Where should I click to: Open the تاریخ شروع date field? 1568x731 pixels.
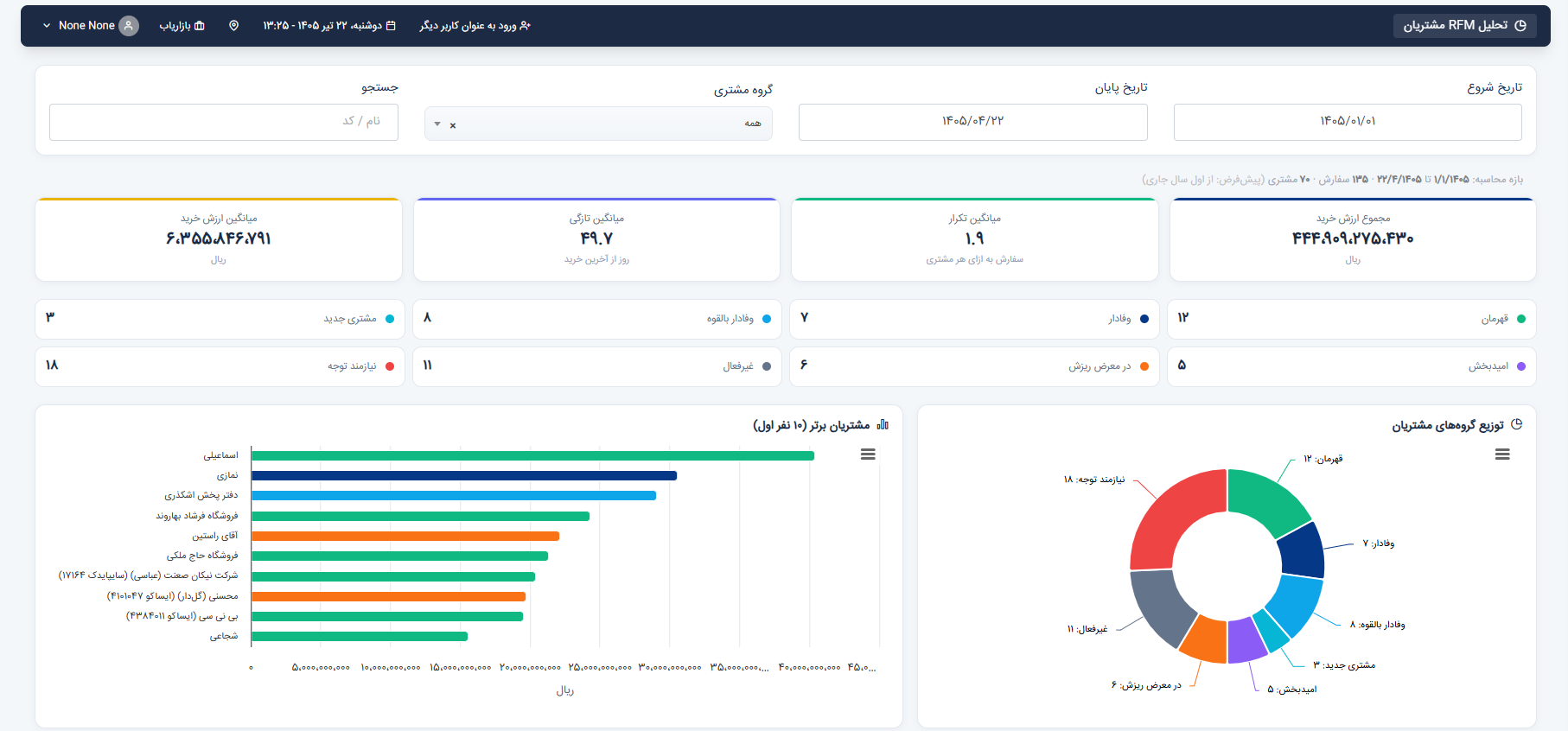coord(1348,122)
